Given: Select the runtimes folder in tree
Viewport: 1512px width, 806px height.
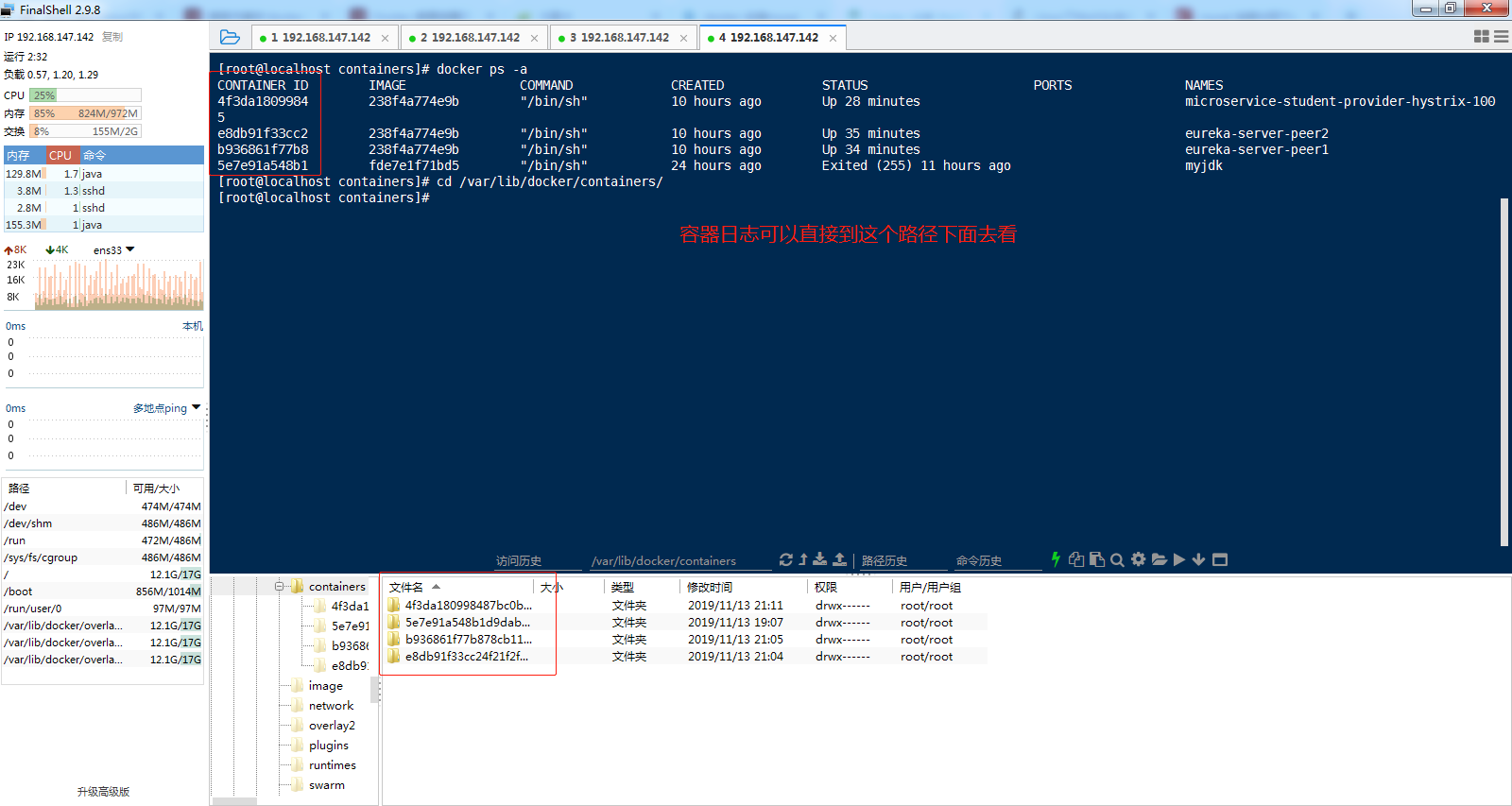Looking at the screenshot, I should (332, 765).
